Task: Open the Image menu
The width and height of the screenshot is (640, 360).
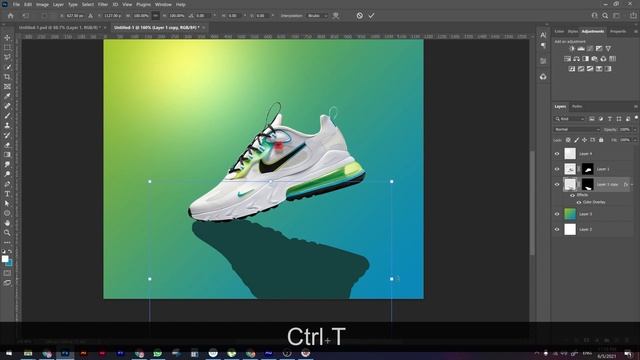Action: [x=42, y=4]
